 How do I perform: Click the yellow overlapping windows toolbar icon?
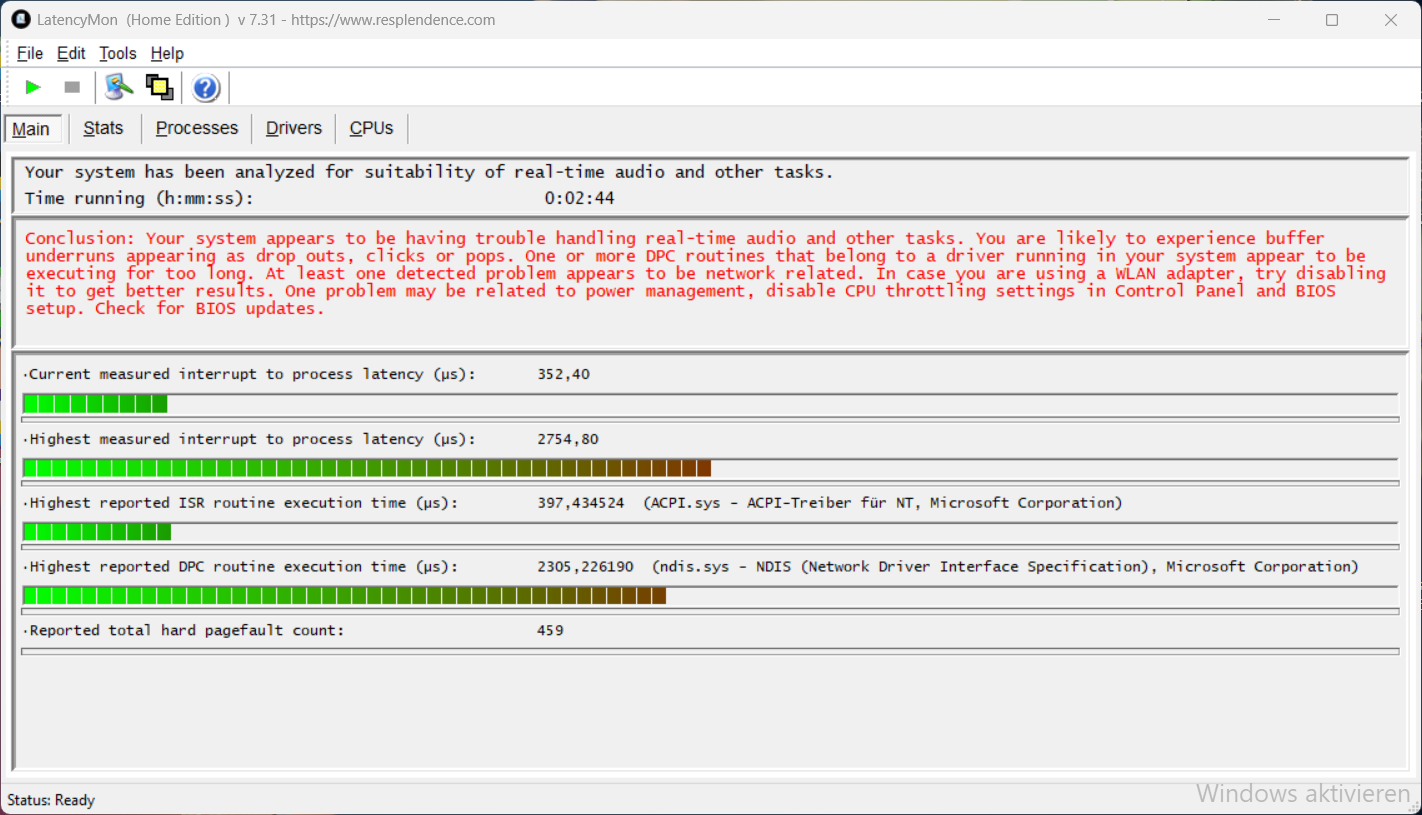159,88
